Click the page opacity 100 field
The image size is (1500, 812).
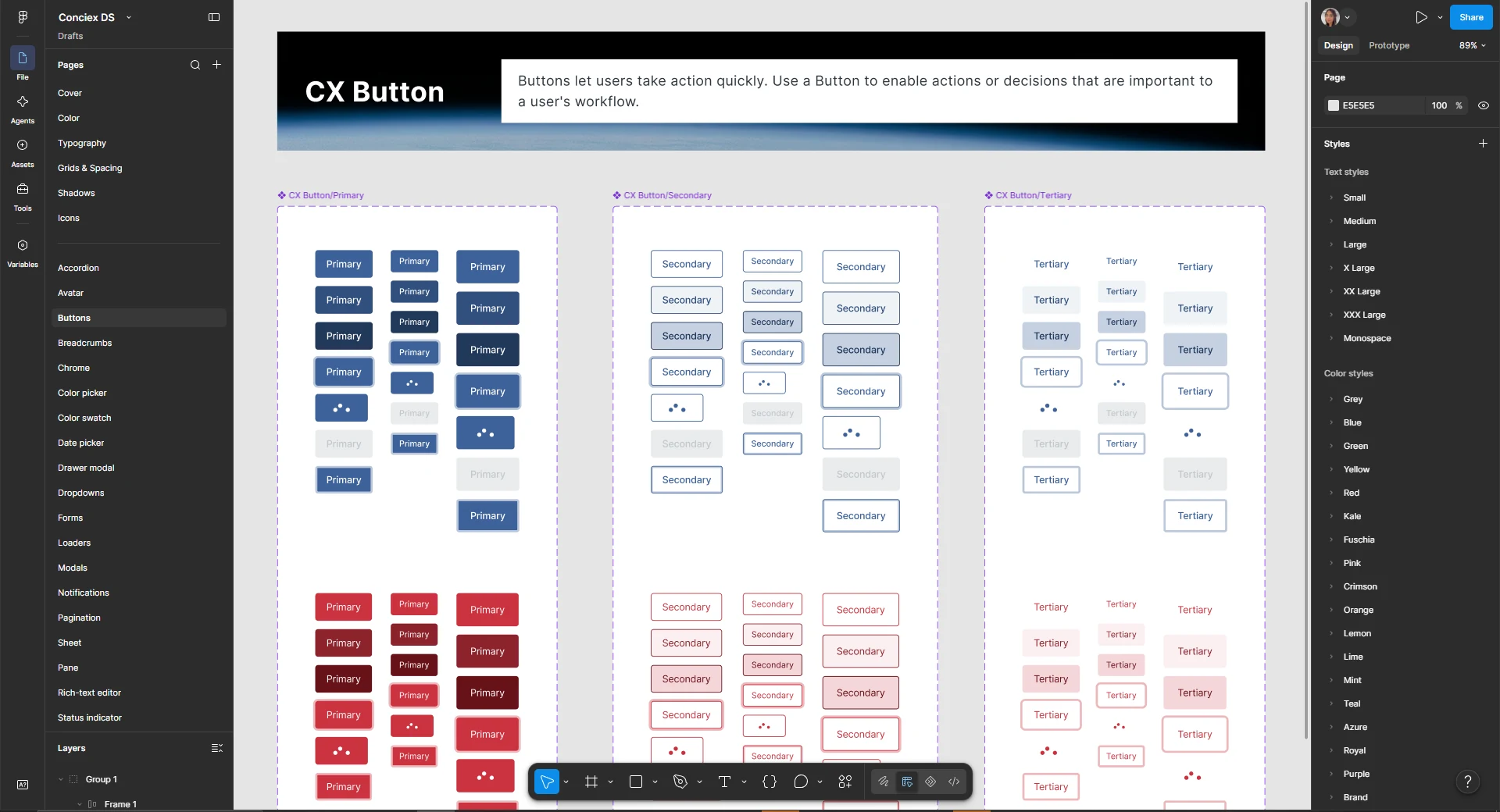(x=1439, y=105)
